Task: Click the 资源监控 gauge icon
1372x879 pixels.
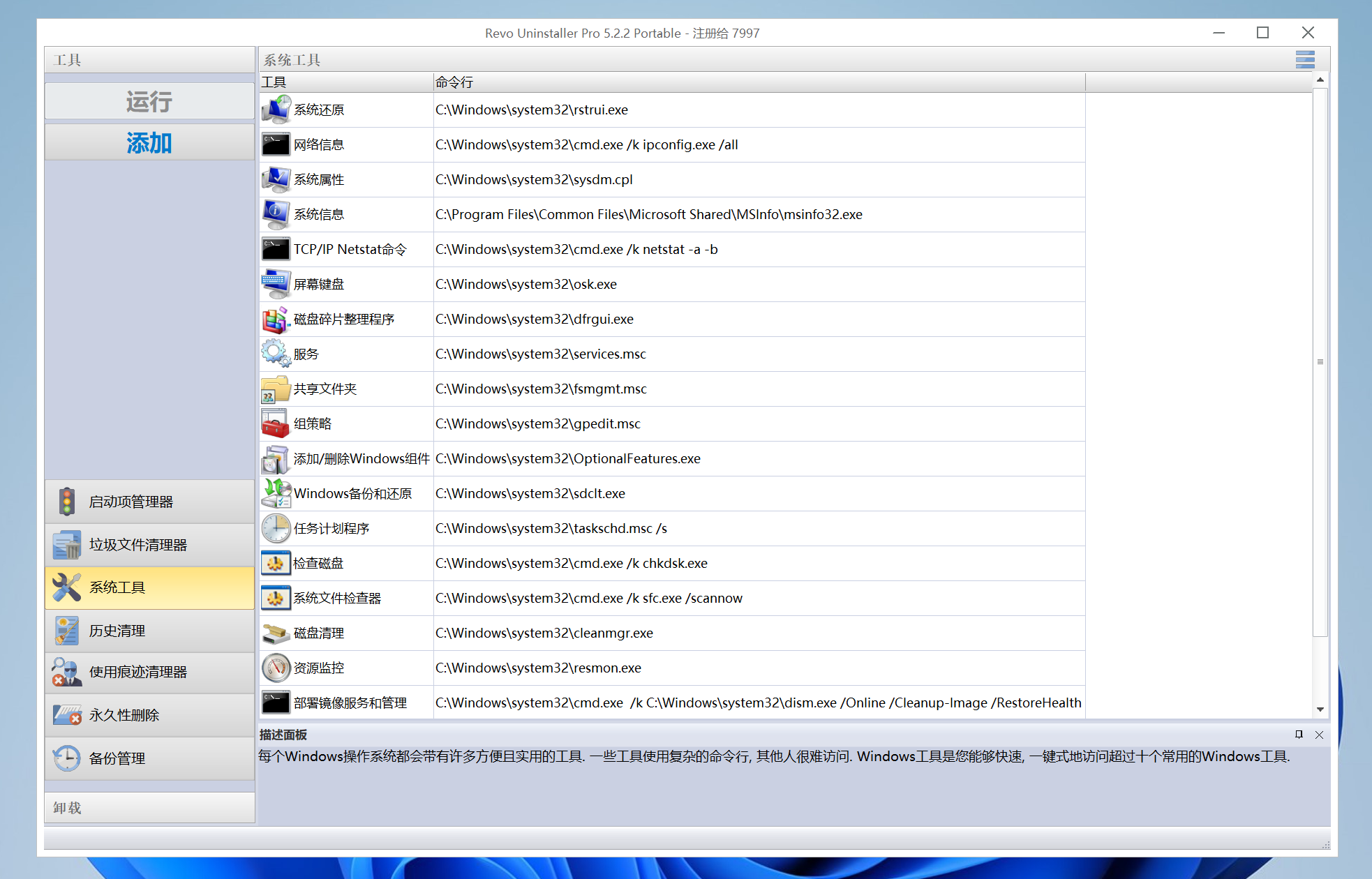Action: coord(276,668)
